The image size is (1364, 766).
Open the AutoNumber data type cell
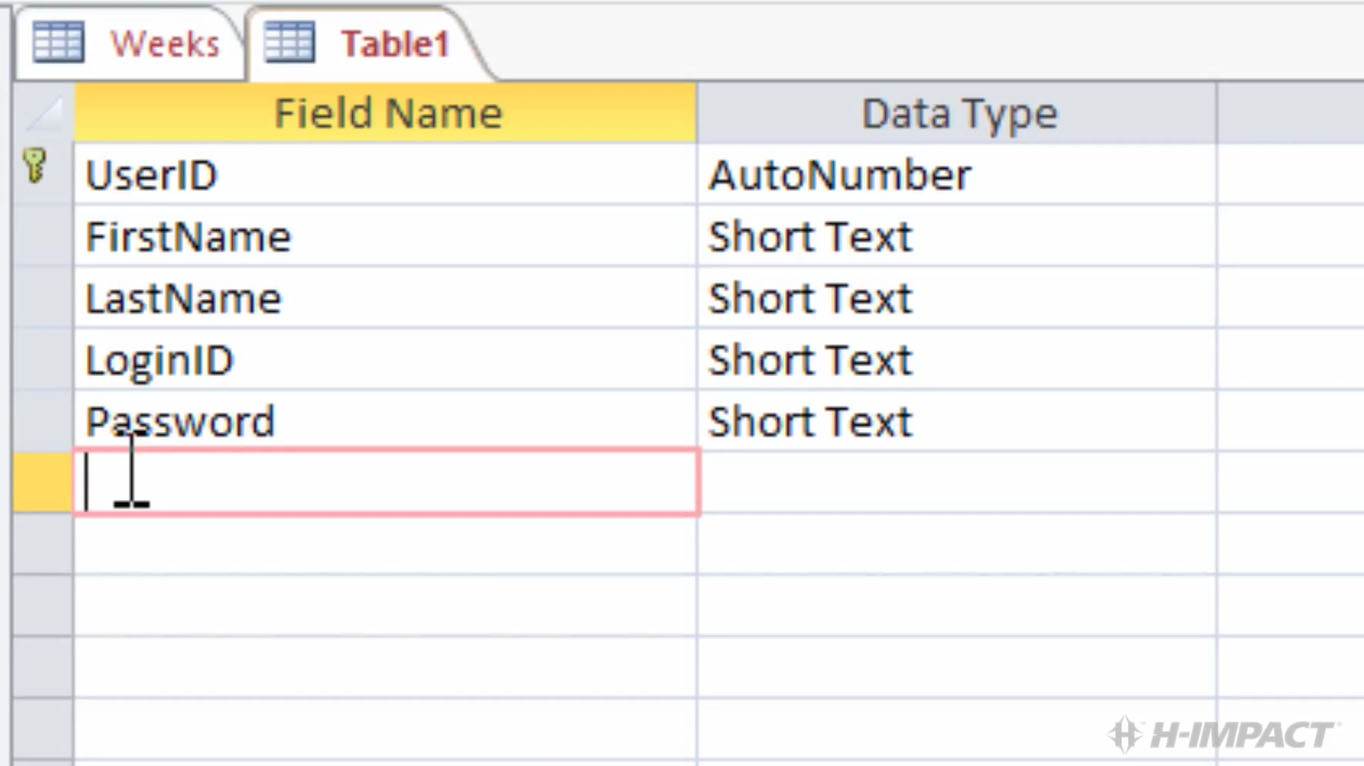point(957,175)
